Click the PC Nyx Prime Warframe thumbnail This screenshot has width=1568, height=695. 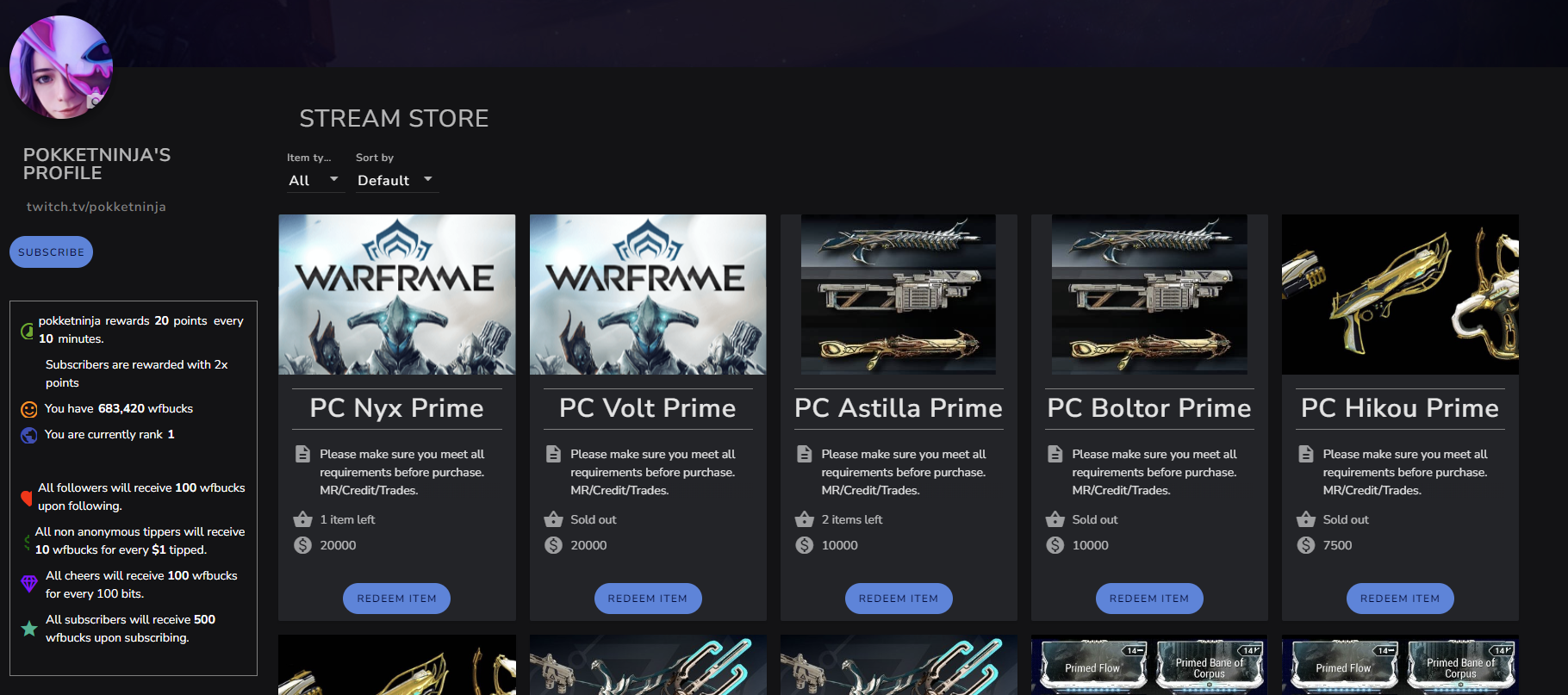click(x=397, y=295)
